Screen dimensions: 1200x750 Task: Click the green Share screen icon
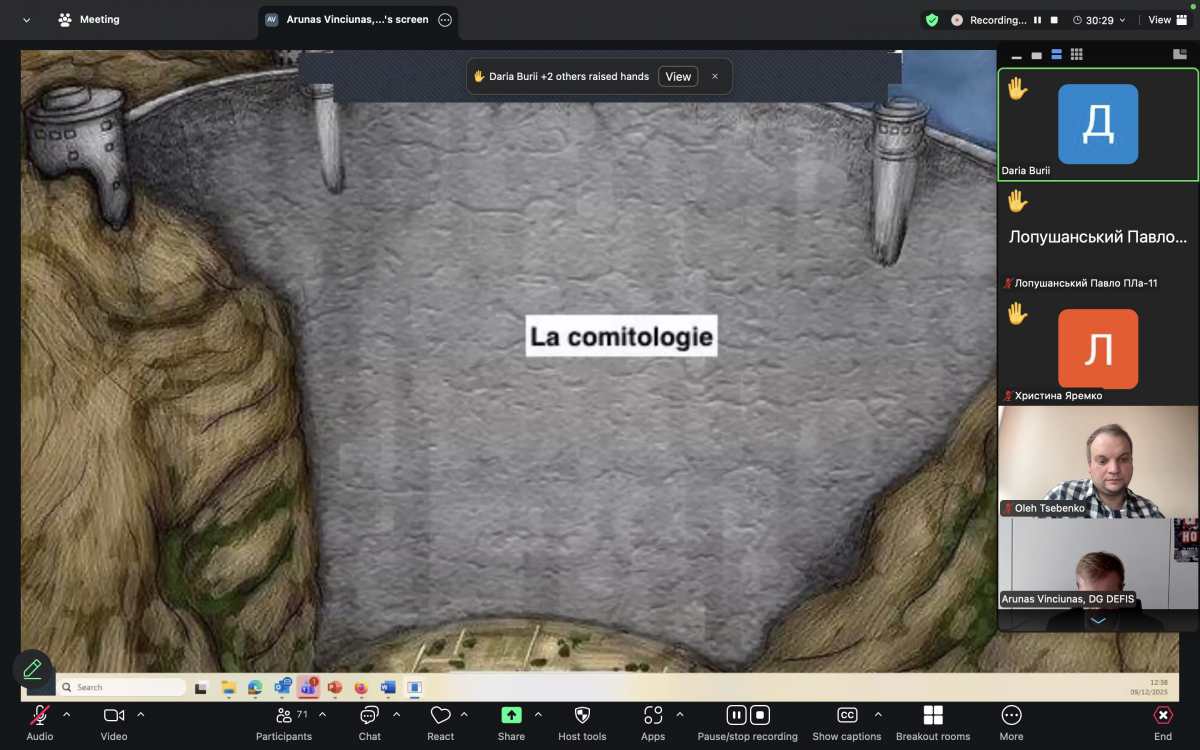click(x=511, y=716)
